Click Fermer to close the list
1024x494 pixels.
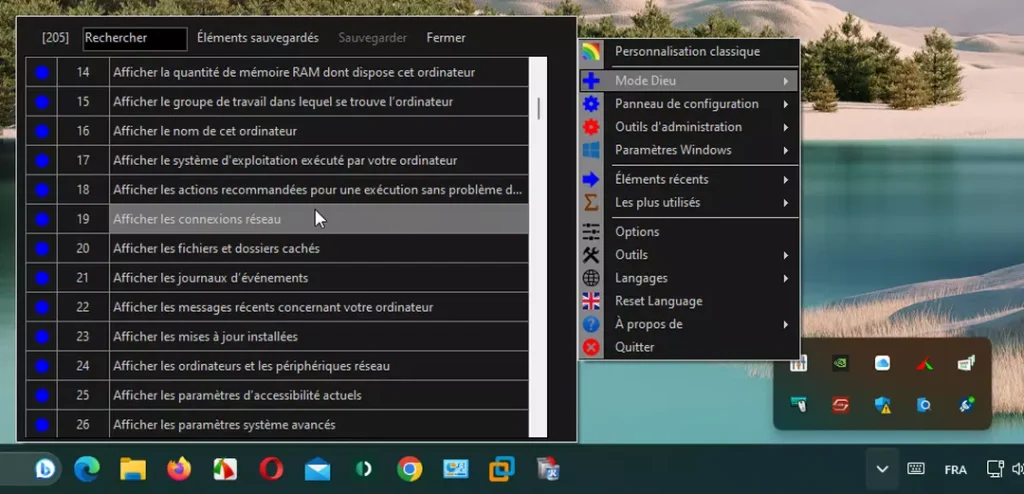coord(446,38)
